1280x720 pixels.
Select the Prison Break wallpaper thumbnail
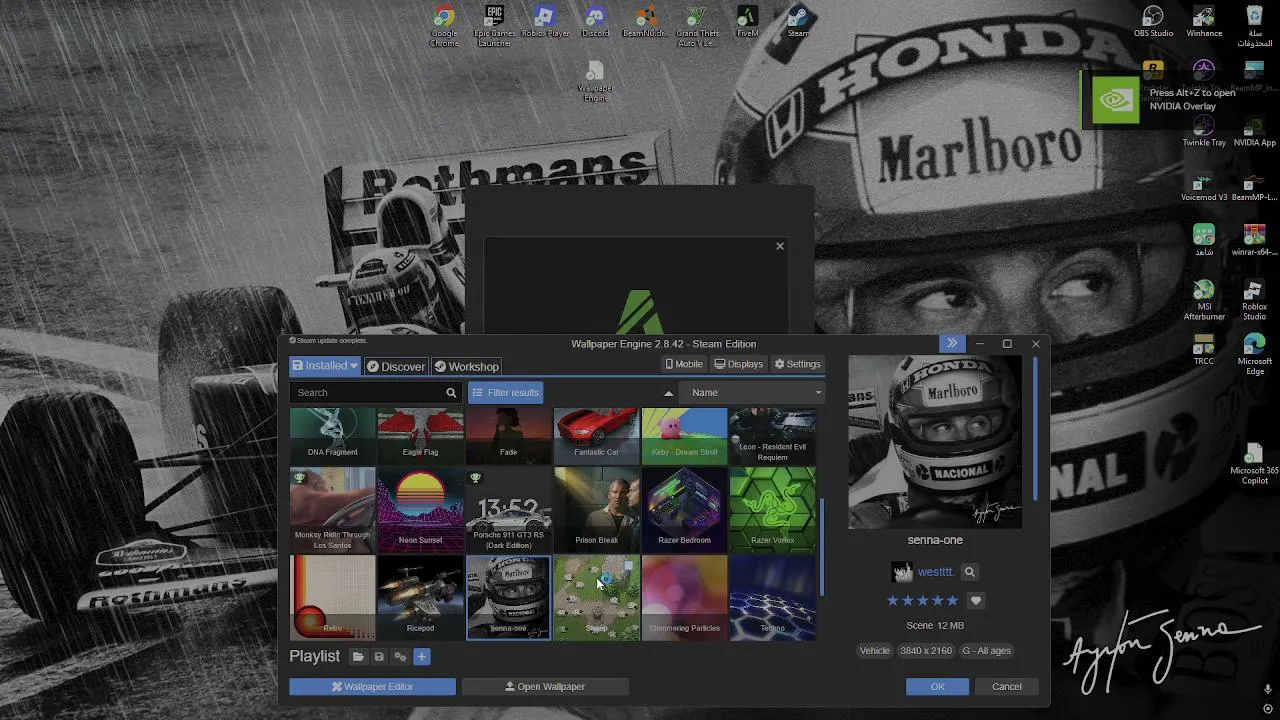[x=596, y=509]
